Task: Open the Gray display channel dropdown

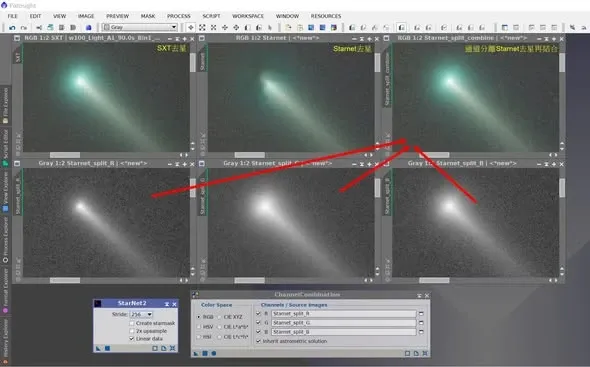Action: (140, 27)
